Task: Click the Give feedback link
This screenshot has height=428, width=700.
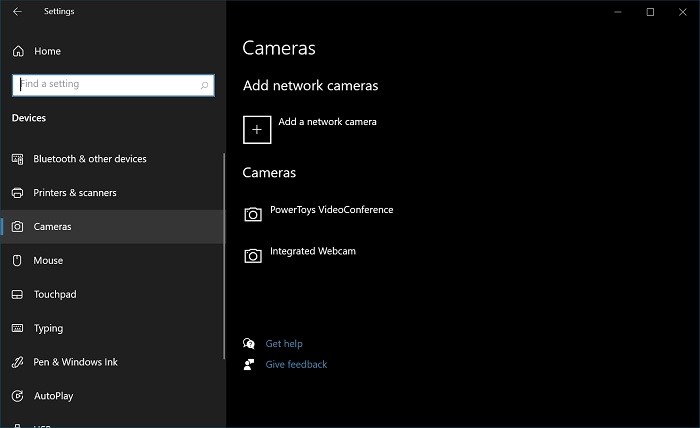Action: (x=296, y=364)
